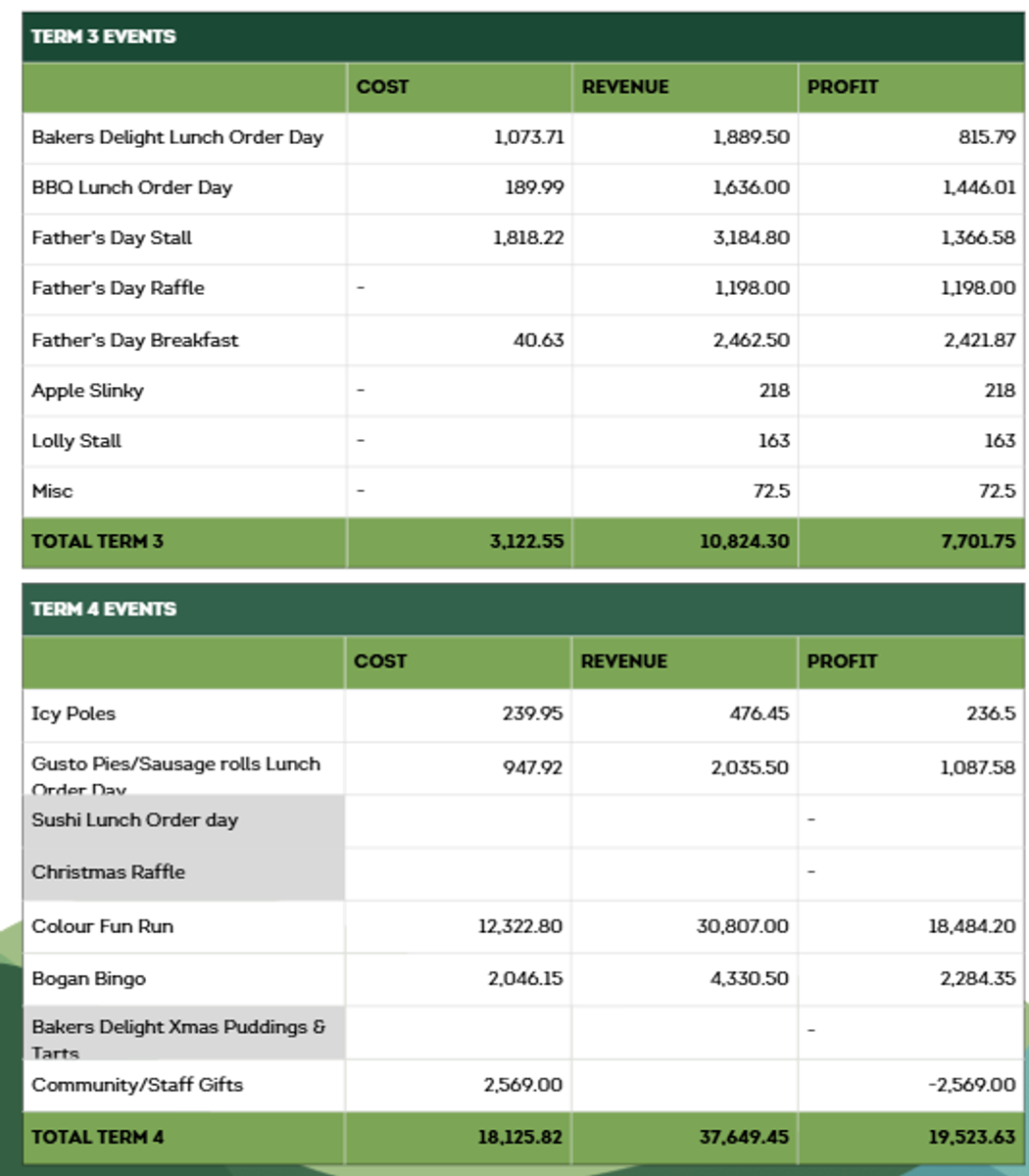Click the Father's Day Stall cost 1,818.22
This screenshot has width=1029, height=1176.
click(x=528, y=237)
